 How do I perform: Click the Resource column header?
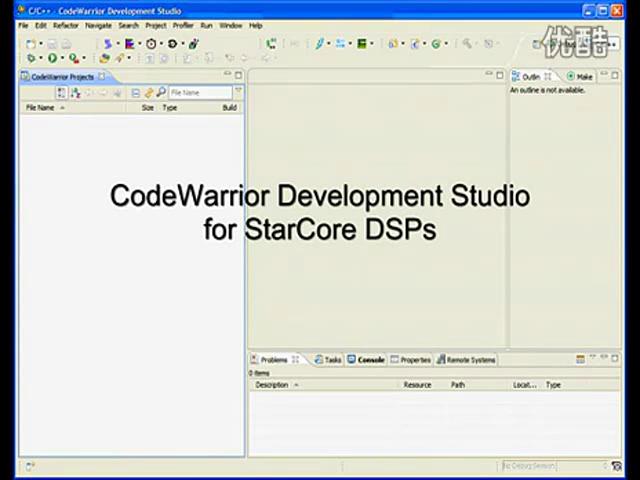coord(417,385)
